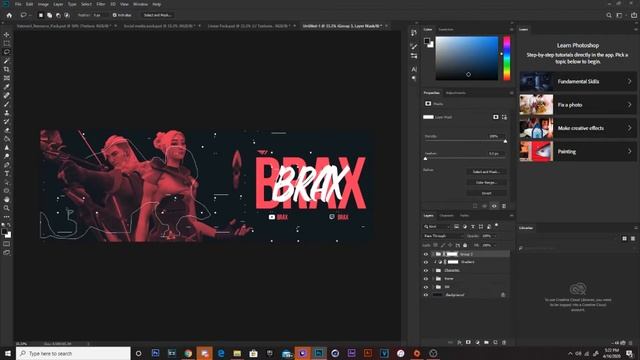The height and width of the screenshot is (360, 640).
Task: Click the mask Density slider handle
Action: pos(505,141)
